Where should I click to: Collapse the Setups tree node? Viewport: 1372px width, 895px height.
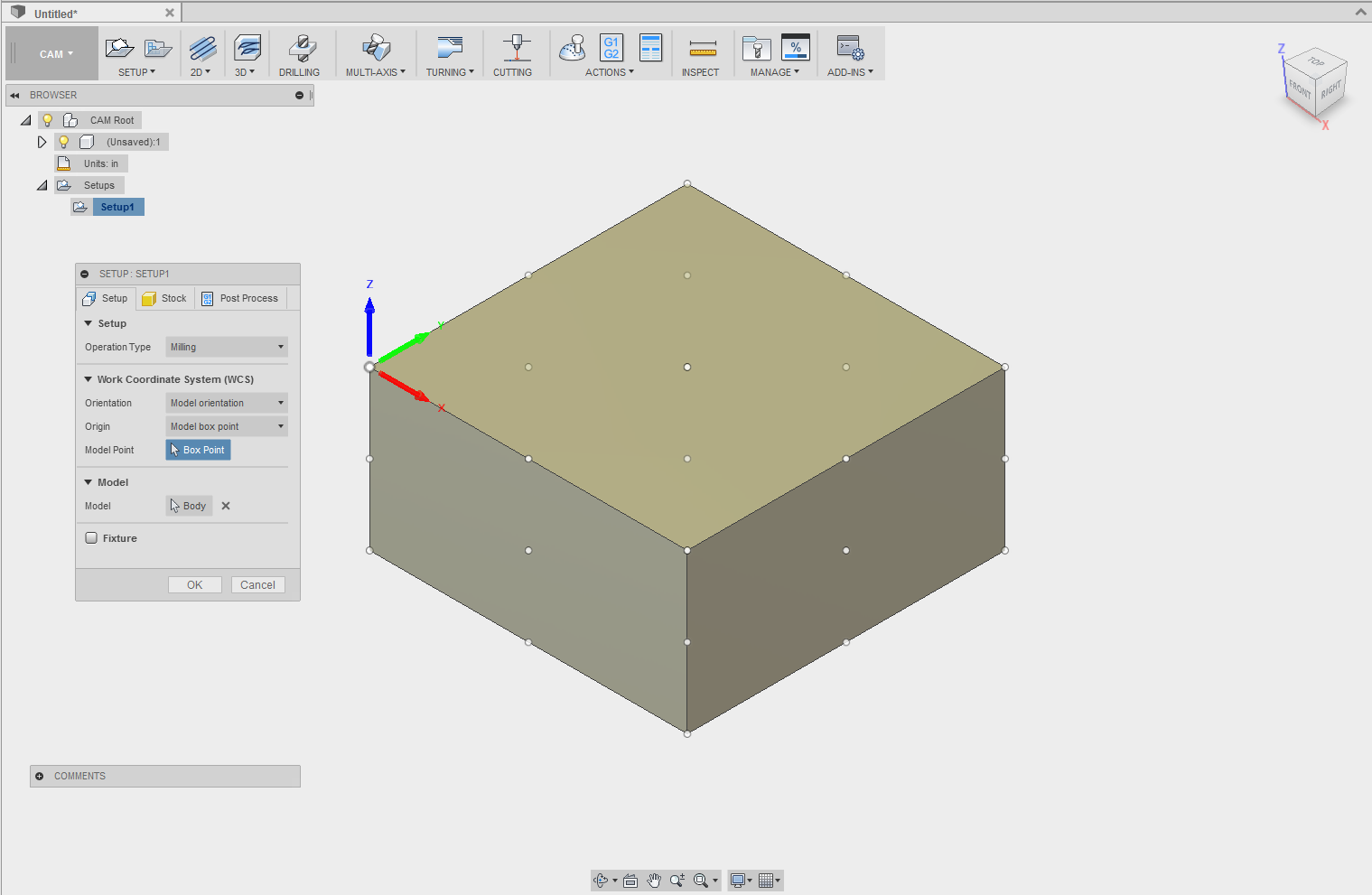42,184
